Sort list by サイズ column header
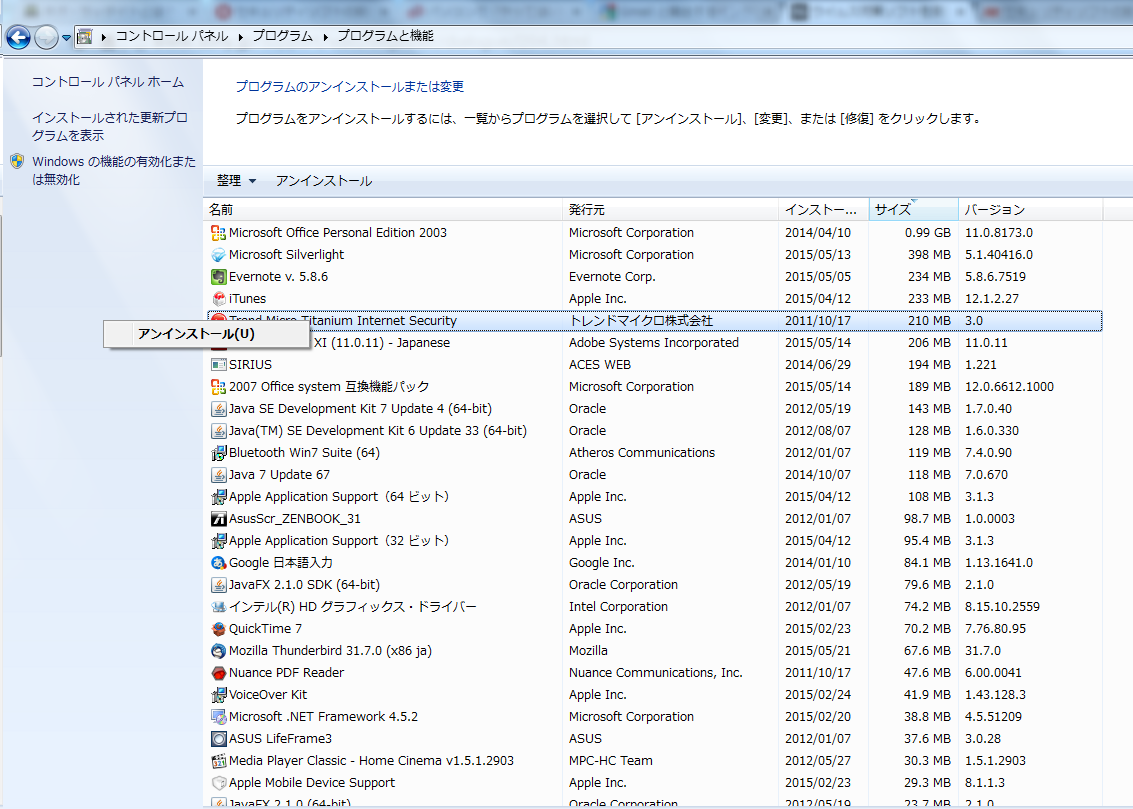Viewport: 1133px width, 809px height. point(892,210)
